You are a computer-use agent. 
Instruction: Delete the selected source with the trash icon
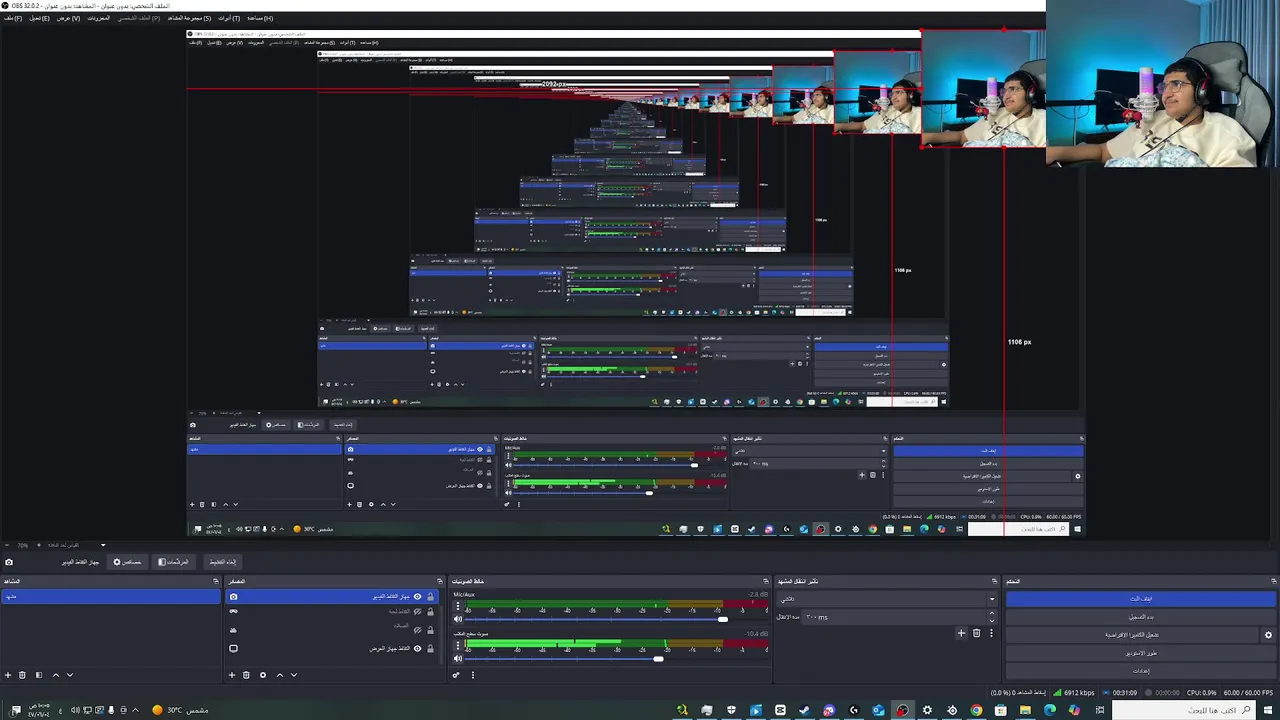(246, 675)
